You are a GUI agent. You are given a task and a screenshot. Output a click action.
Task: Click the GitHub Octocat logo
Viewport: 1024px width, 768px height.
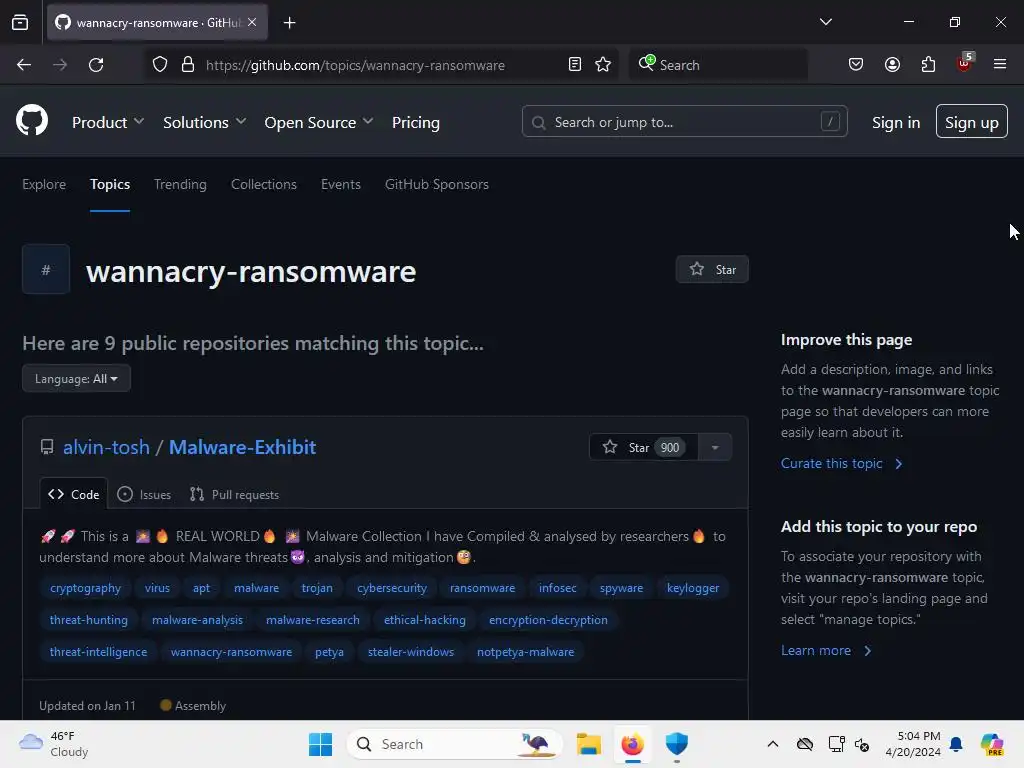(x=32, y=120)
